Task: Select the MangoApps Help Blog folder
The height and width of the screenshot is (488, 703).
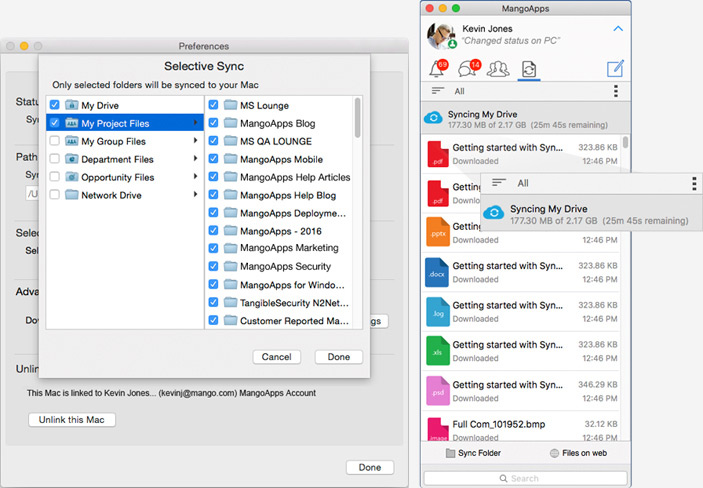Action: [279, 195]
